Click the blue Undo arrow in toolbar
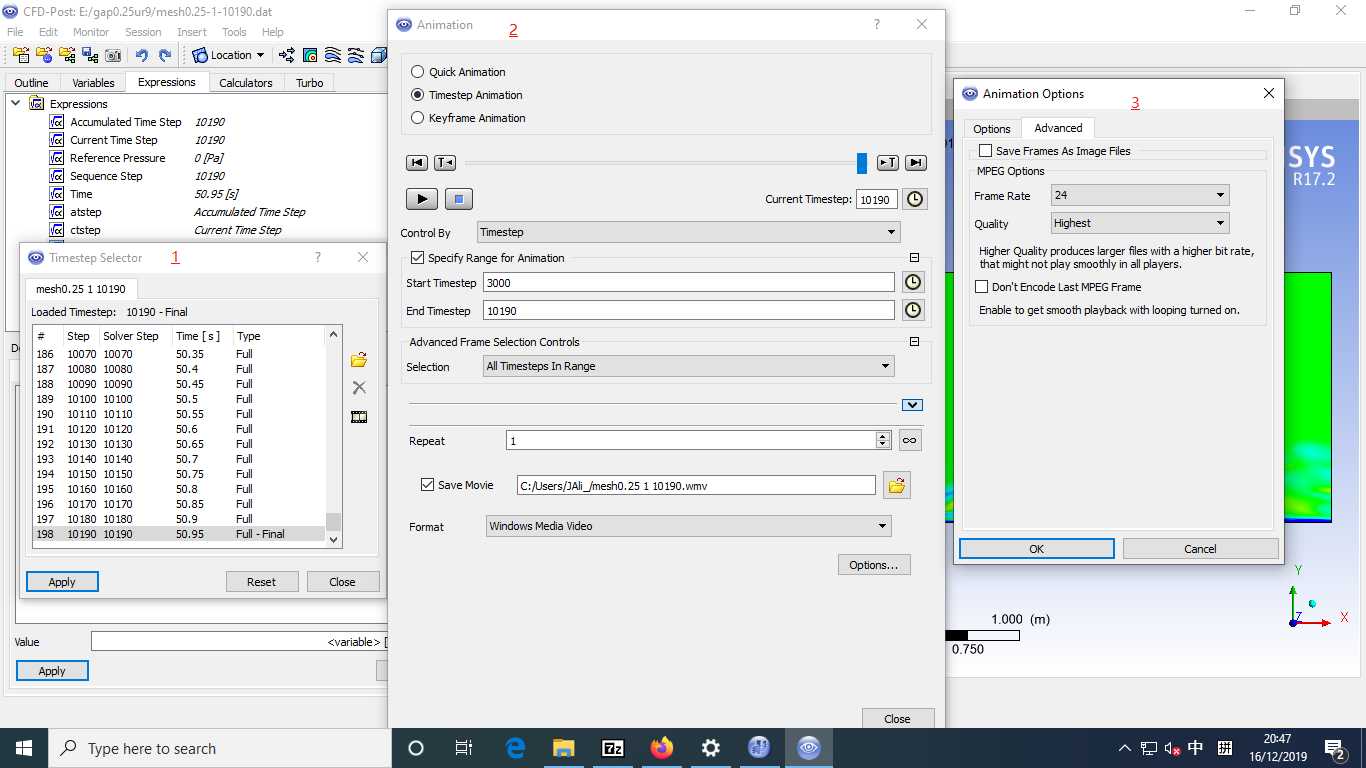 click(141, 55)
